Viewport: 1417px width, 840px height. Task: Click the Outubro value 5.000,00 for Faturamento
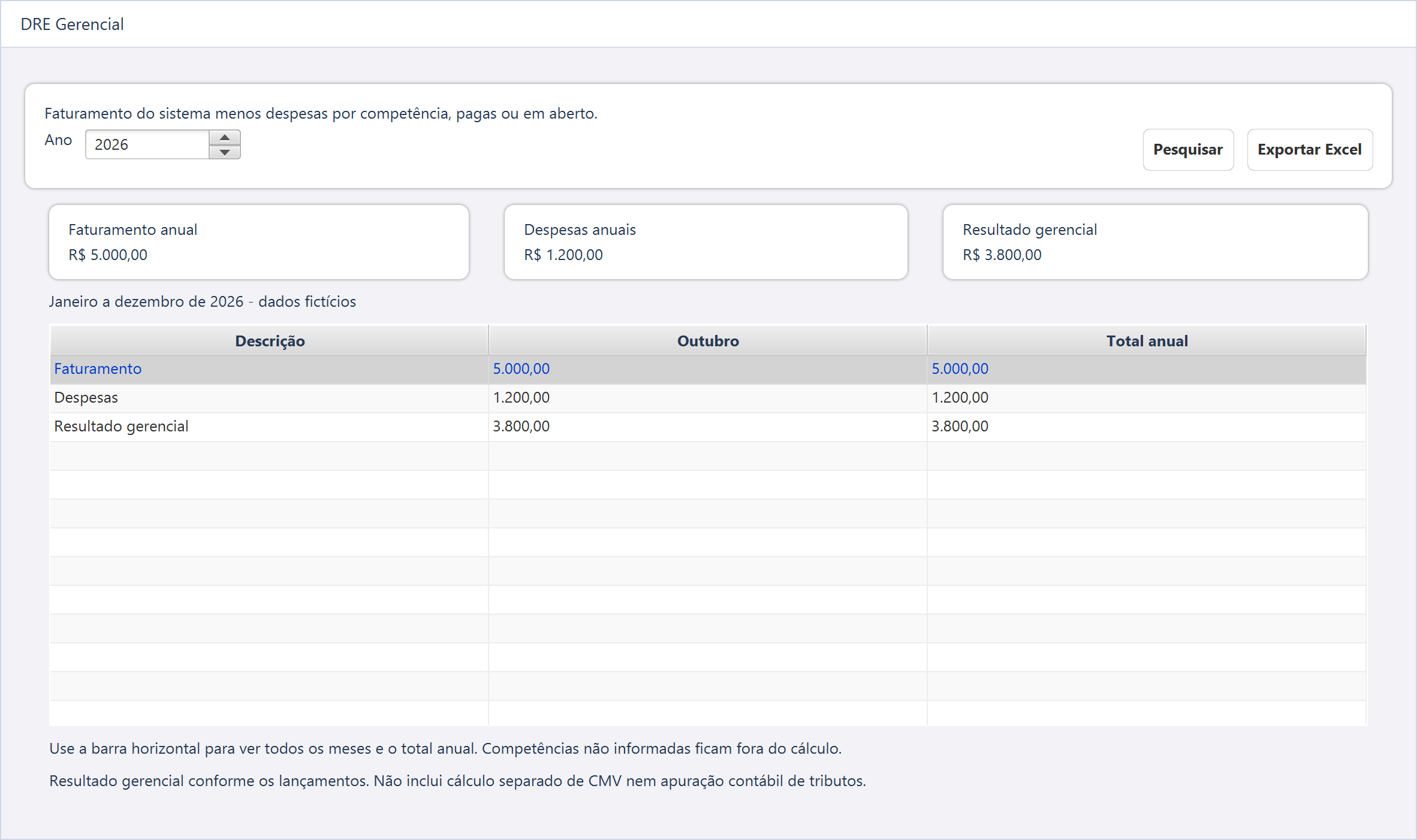tap(521, 369)
